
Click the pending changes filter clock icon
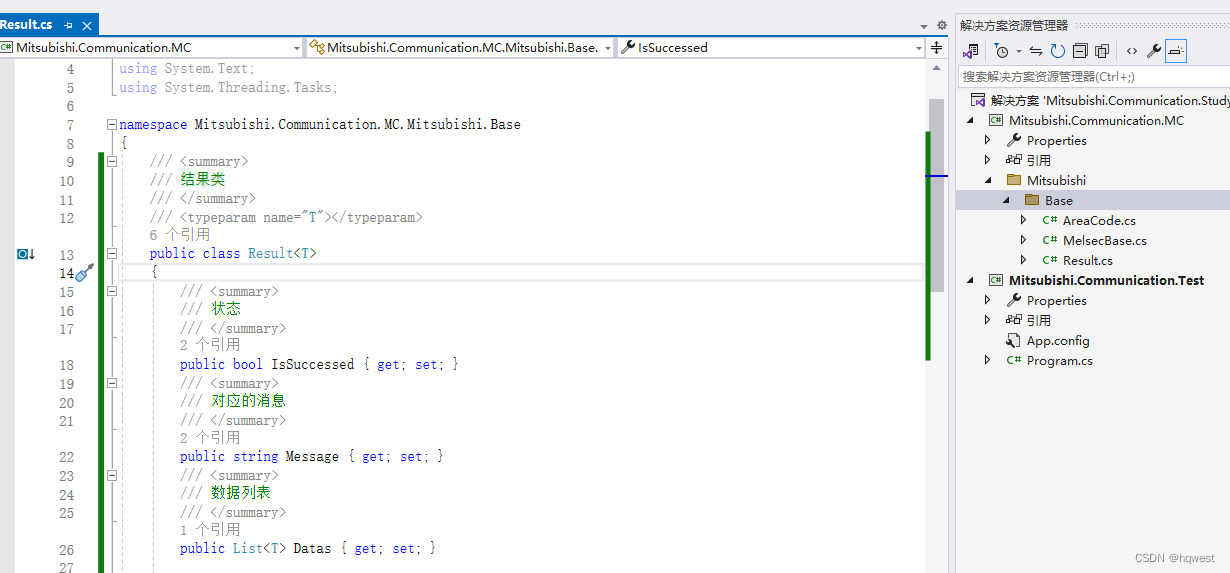(x=1001, y=51)
